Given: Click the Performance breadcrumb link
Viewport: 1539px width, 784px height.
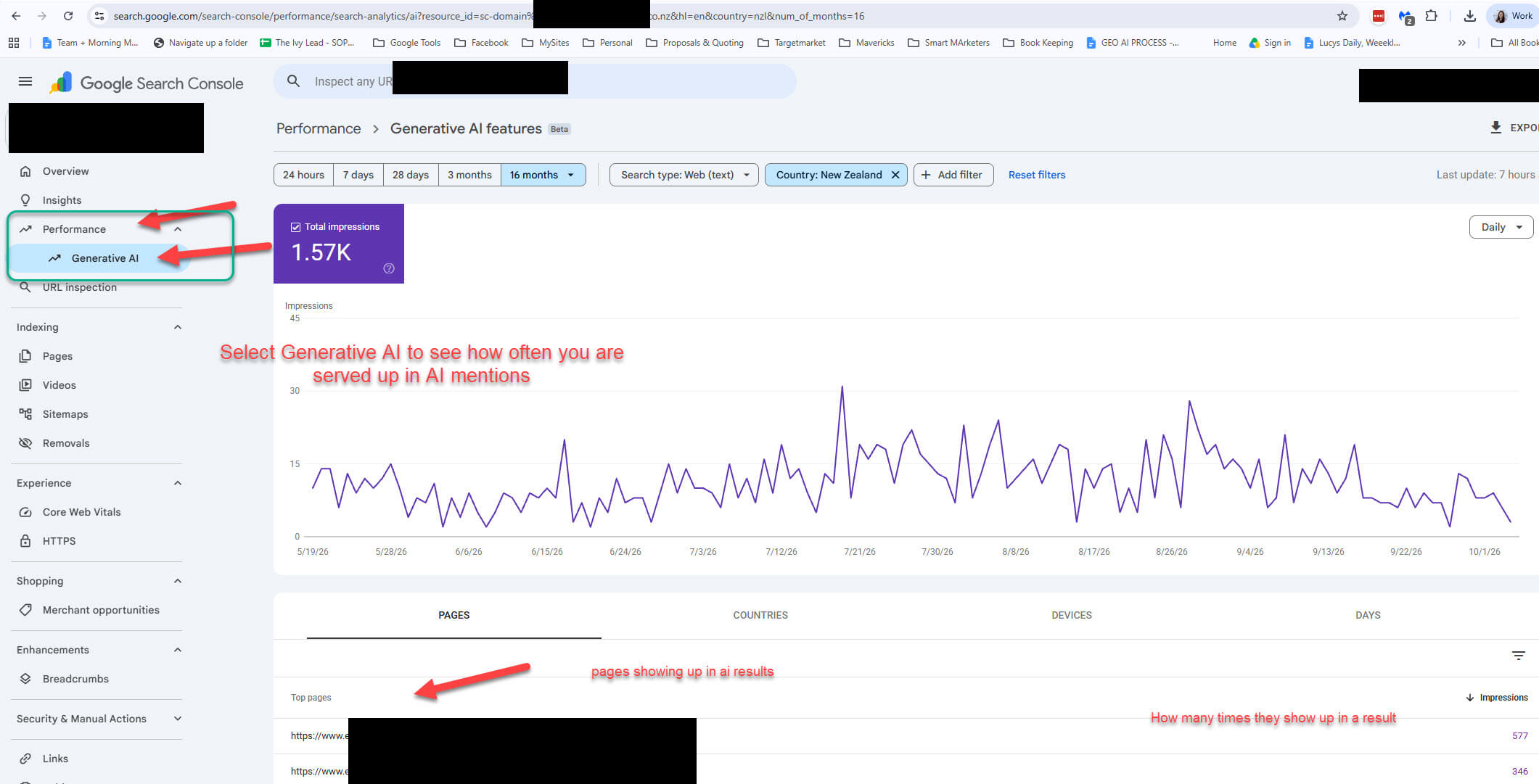Looking at the screenshot, I should point(319,128).
